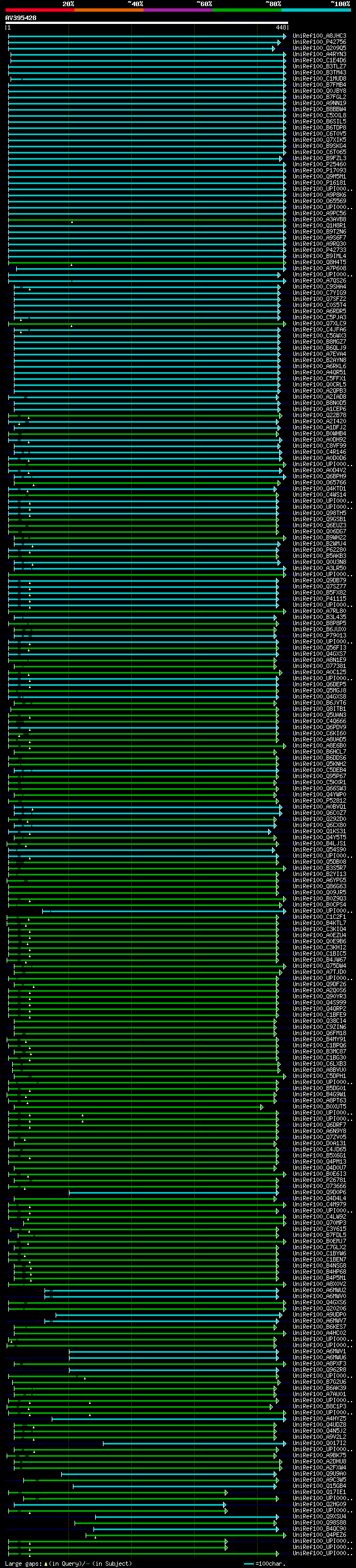The height and width of the screenshot is (1568, 356).
Task: Open UniRef100_Q7XLC9 entry
Action: (319, 324)
